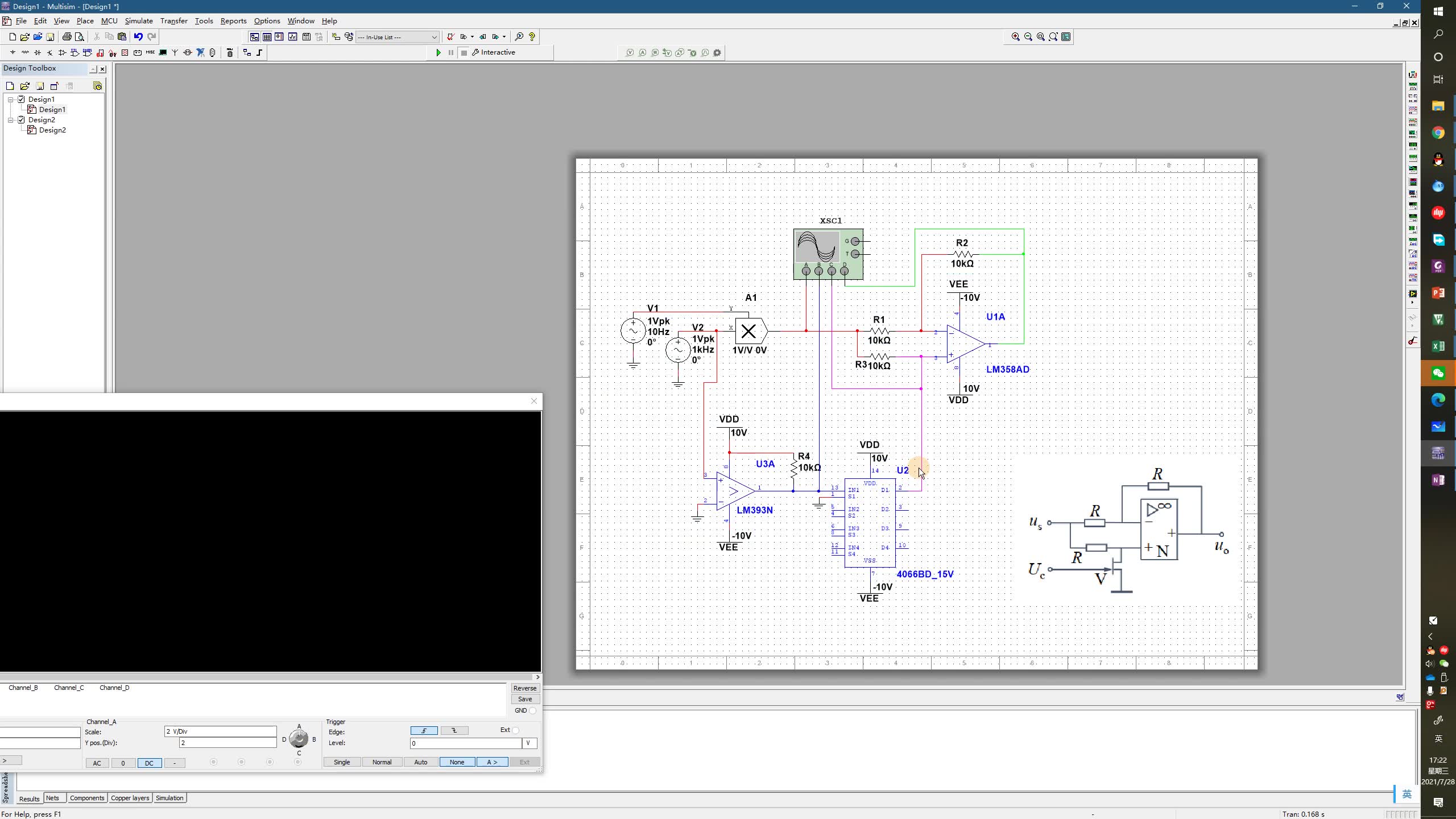
Task: Open the Simulate menu
Action: coord(139,21)
